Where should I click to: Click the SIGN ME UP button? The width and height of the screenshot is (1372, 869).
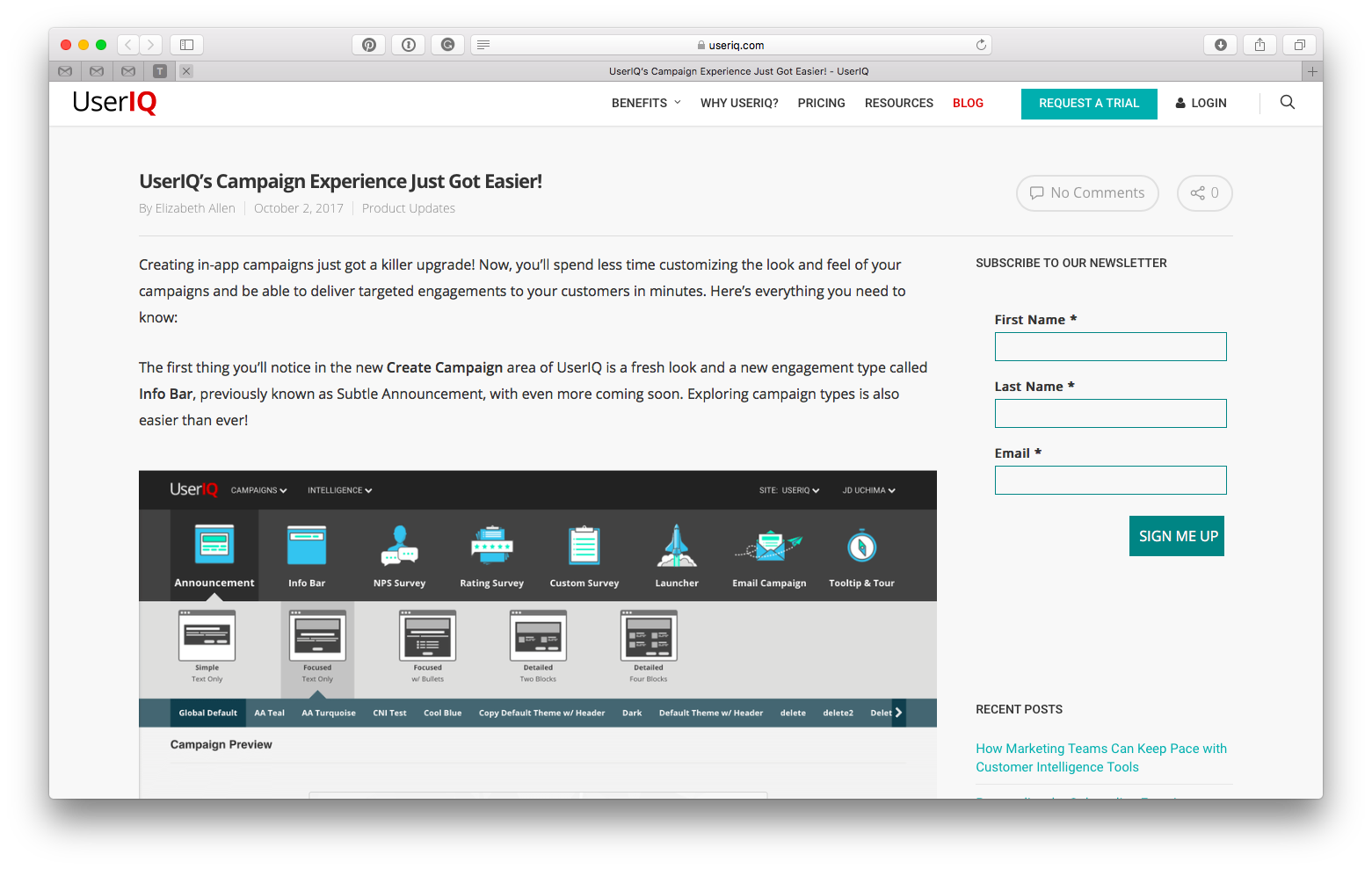(x=1176, y=536)
